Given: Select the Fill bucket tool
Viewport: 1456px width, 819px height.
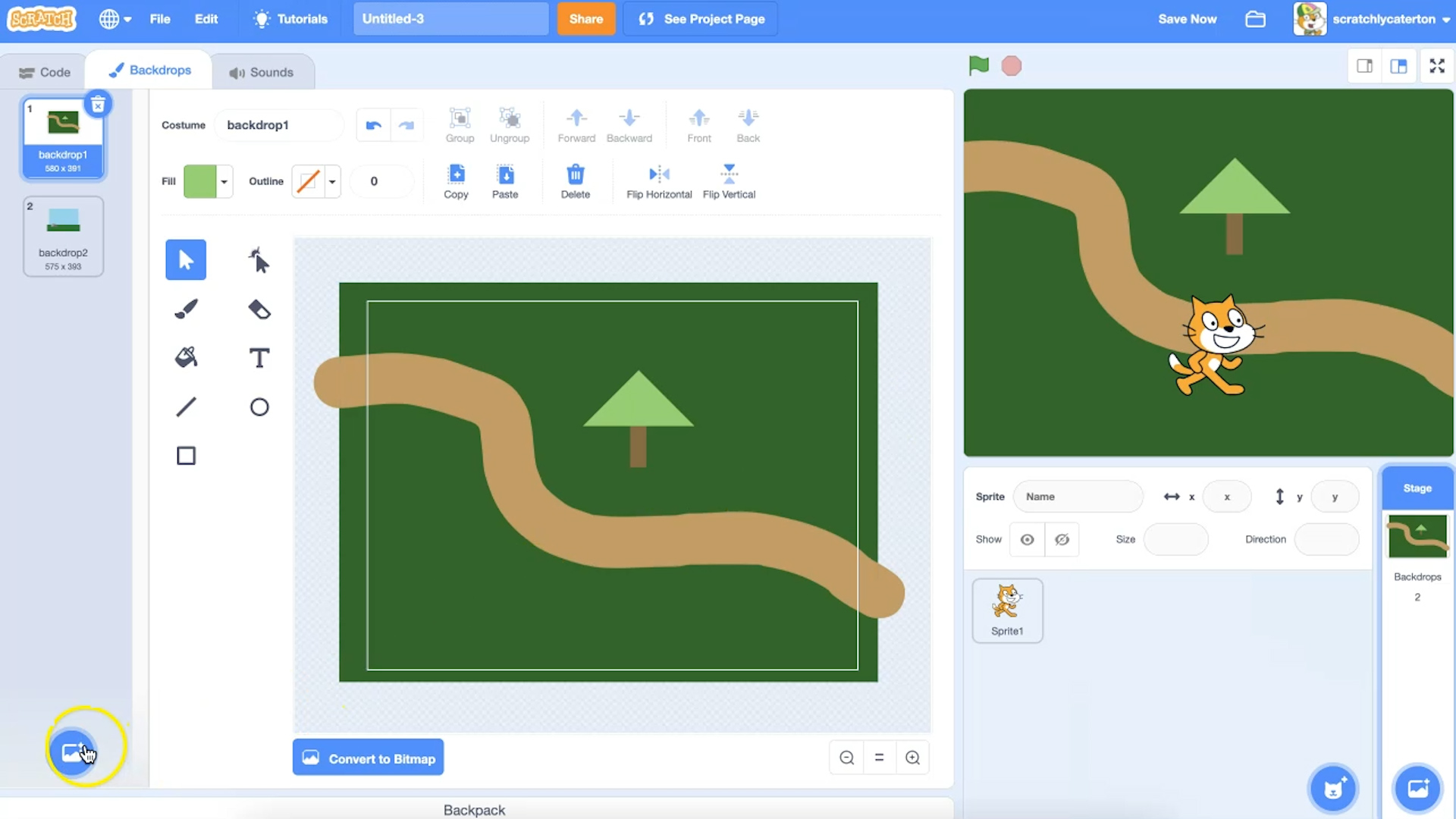Looking at the screenshot, I should (186, 357).
